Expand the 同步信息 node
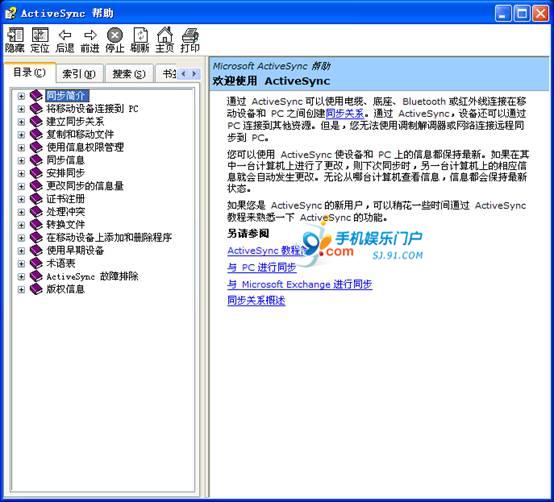The image size is (554, 502). (x=21, y=160)
